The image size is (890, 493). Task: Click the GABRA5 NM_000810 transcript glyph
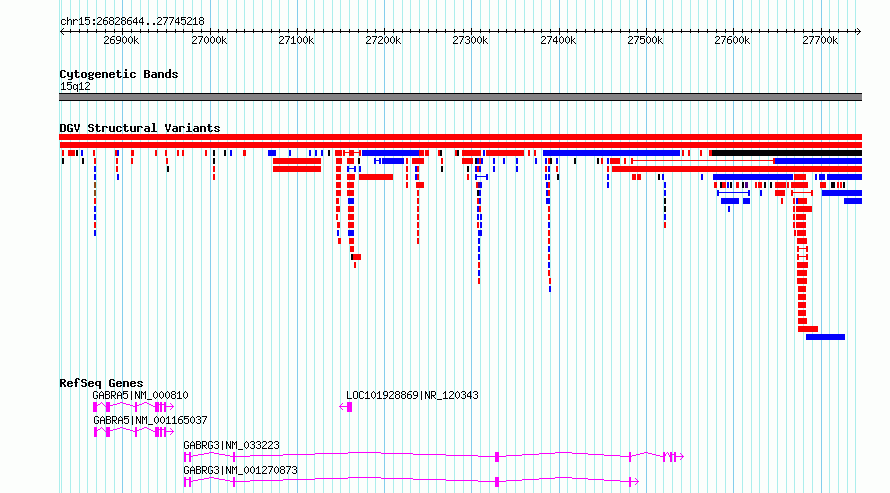[133, 407]
